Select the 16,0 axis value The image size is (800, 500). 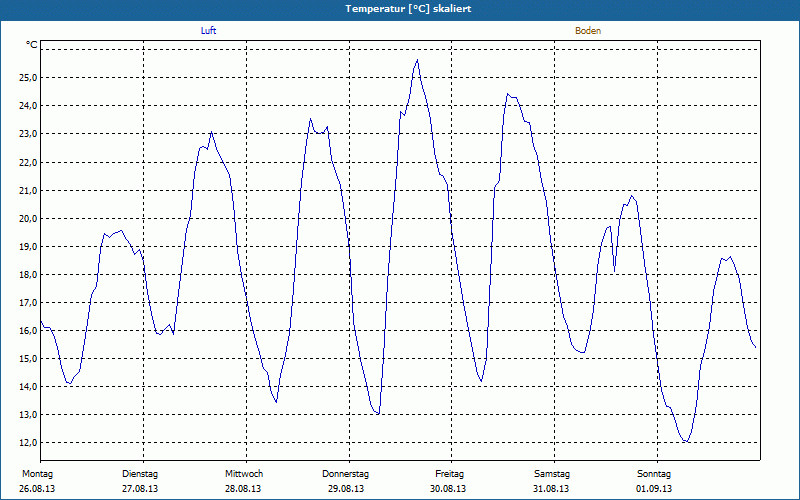(28, 331)
